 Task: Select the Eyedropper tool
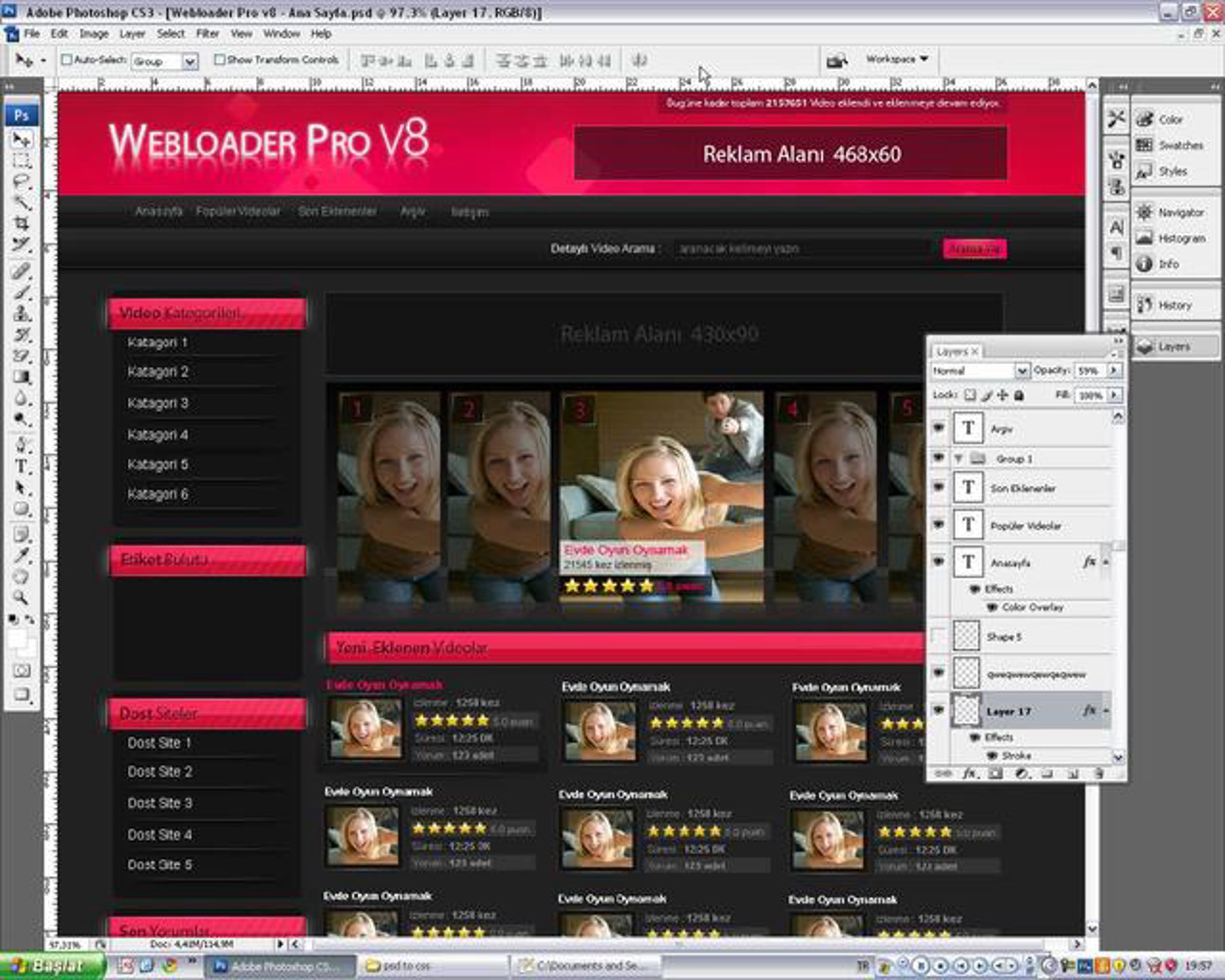[21, 556]
